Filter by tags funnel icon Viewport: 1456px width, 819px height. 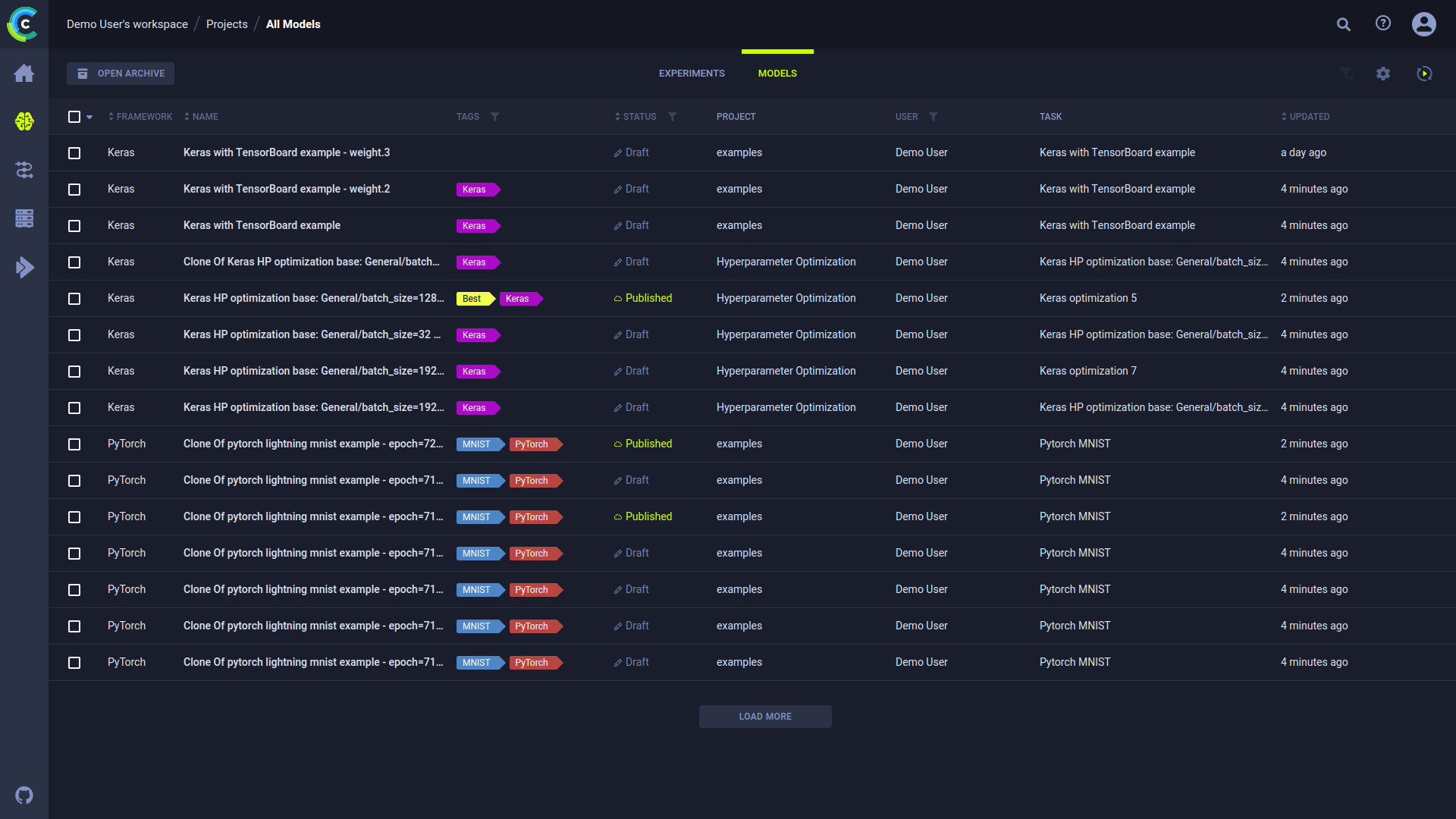495,117
